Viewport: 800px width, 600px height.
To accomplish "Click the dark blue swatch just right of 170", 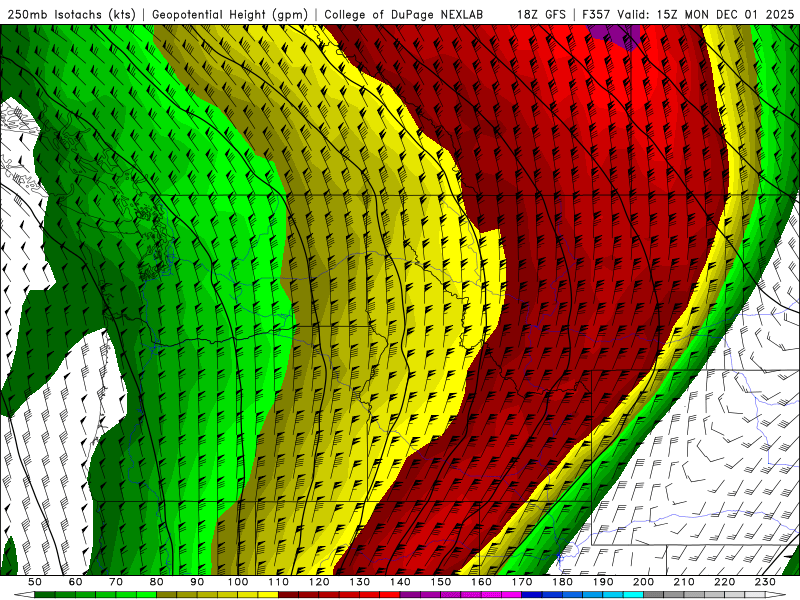I will coord(532,595).
